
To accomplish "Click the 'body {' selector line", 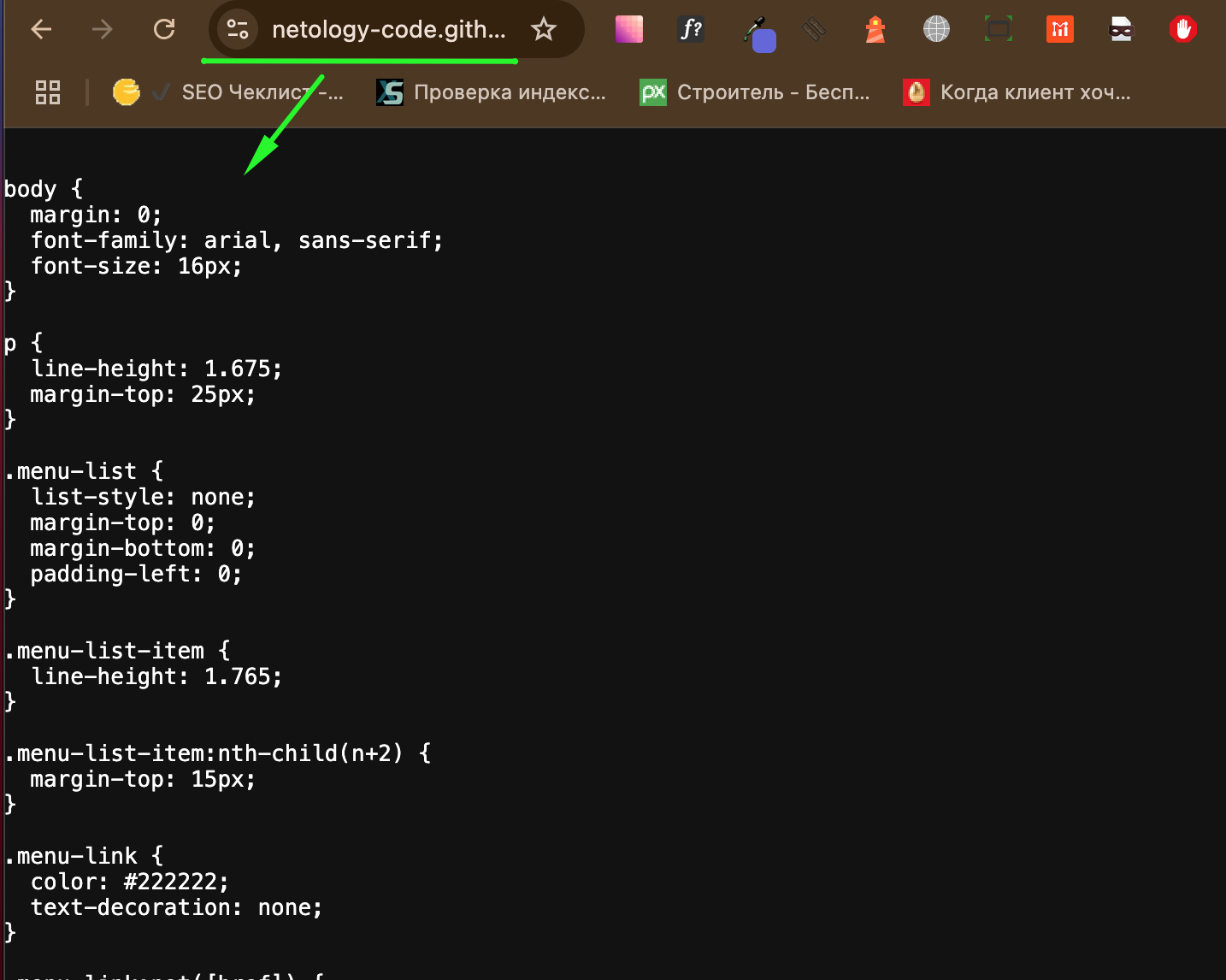I will [44, 189].
